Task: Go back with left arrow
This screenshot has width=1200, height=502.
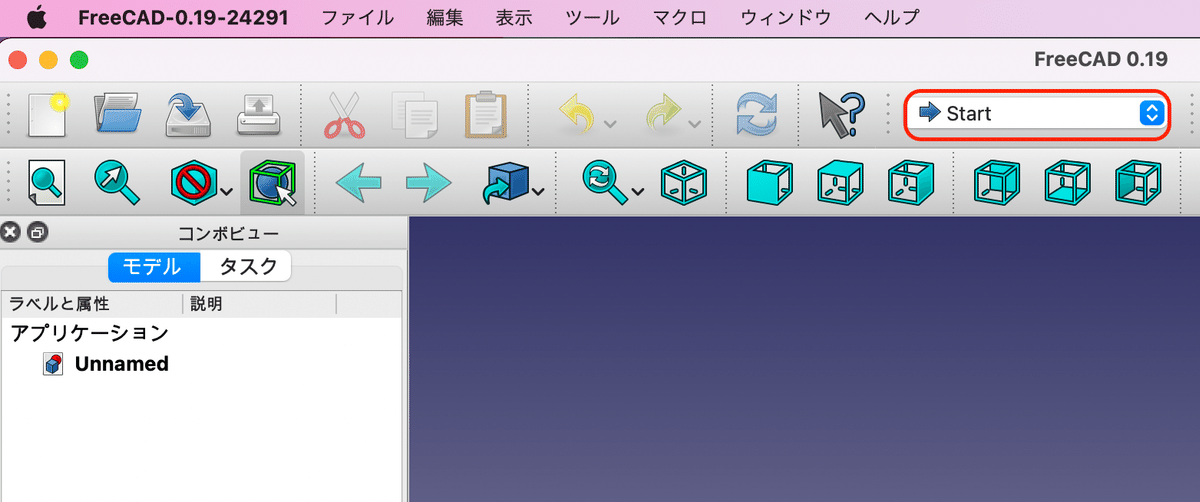Action: (359, 183)
